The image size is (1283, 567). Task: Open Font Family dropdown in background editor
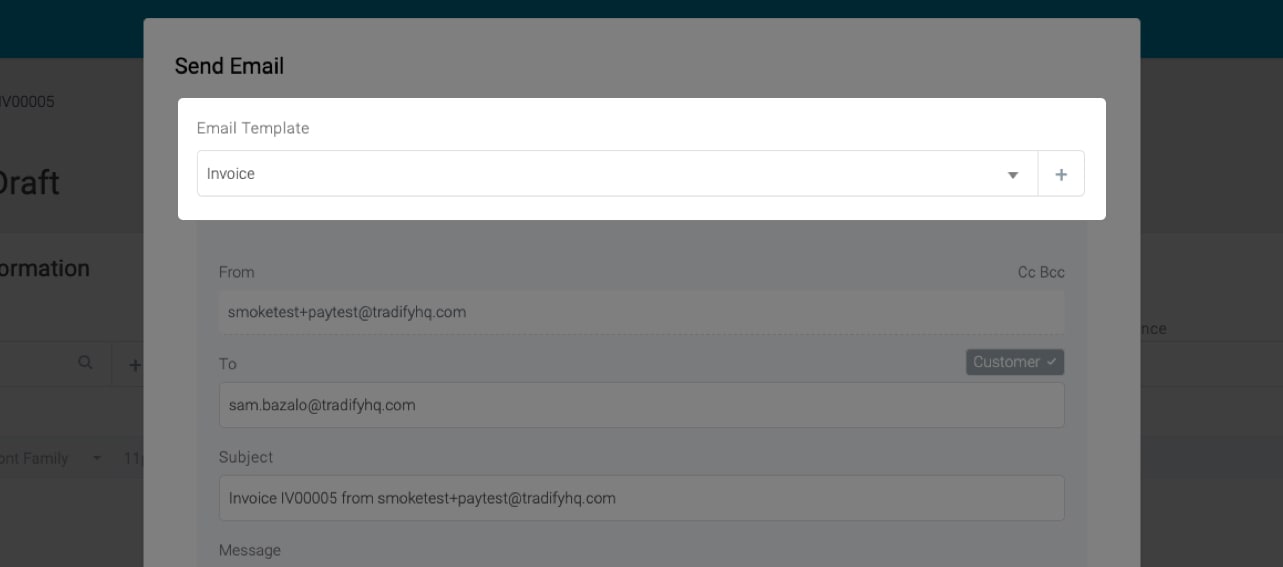pos(50,458)
